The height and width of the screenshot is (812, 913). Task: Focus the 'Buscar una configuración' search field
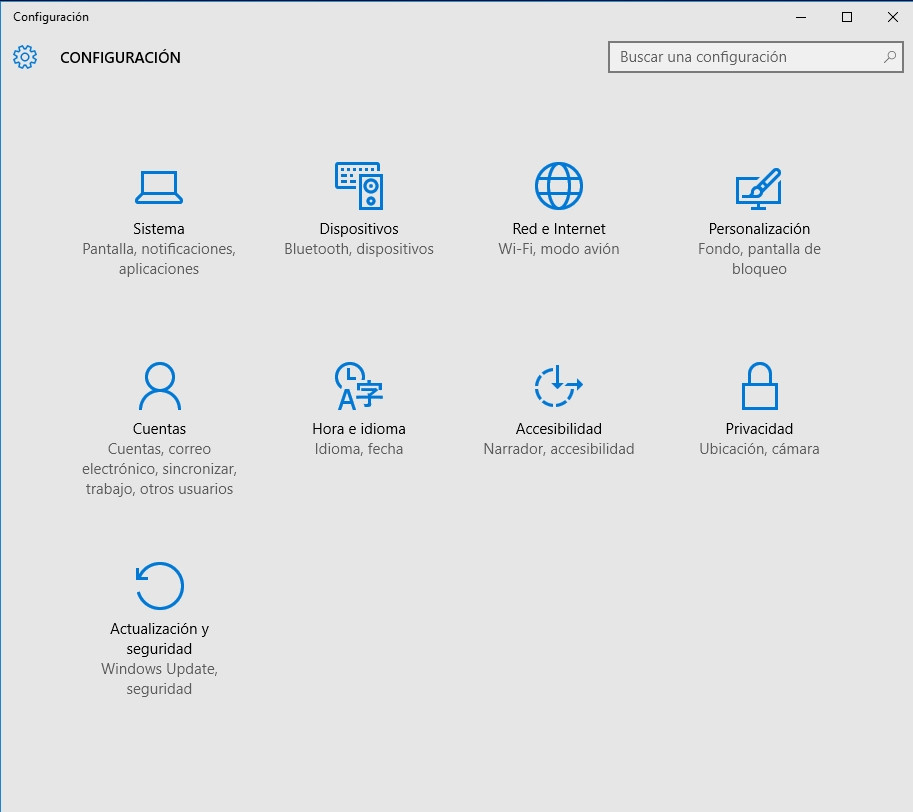745,57
